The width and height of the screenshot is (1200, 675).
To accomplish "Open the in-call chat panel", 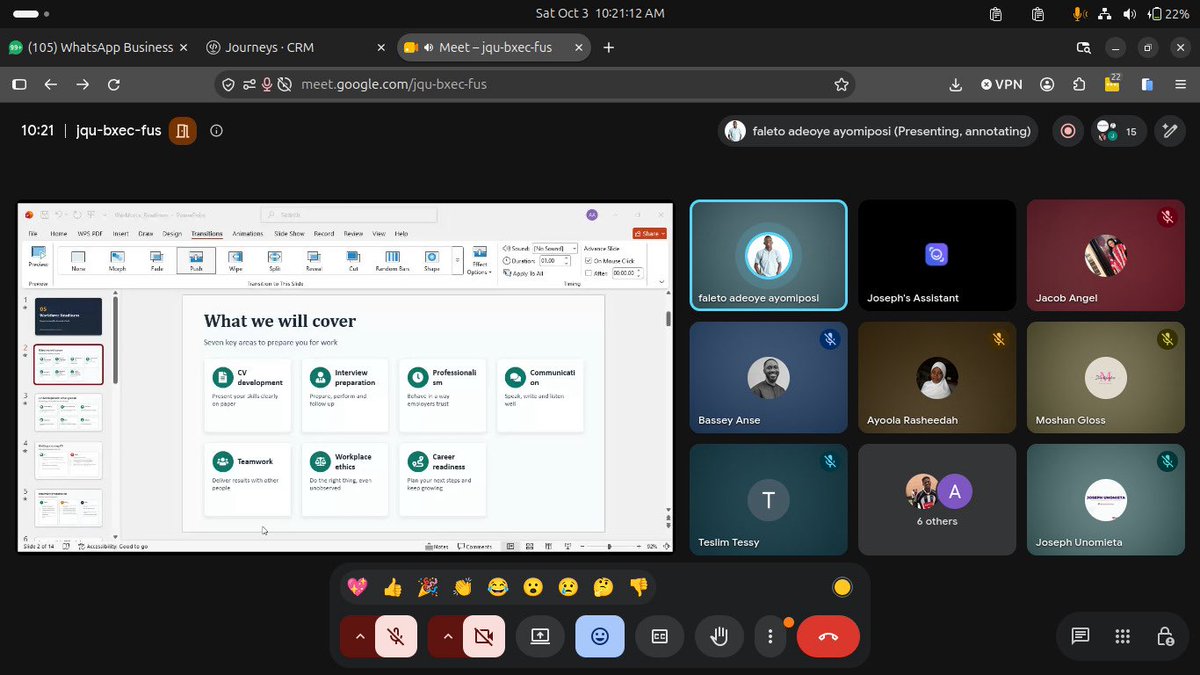I will (1080, 636).
